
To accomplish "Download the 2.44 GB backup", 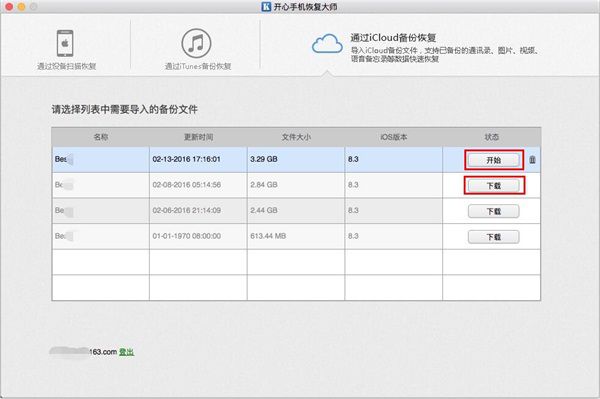I will click(494, 211).
